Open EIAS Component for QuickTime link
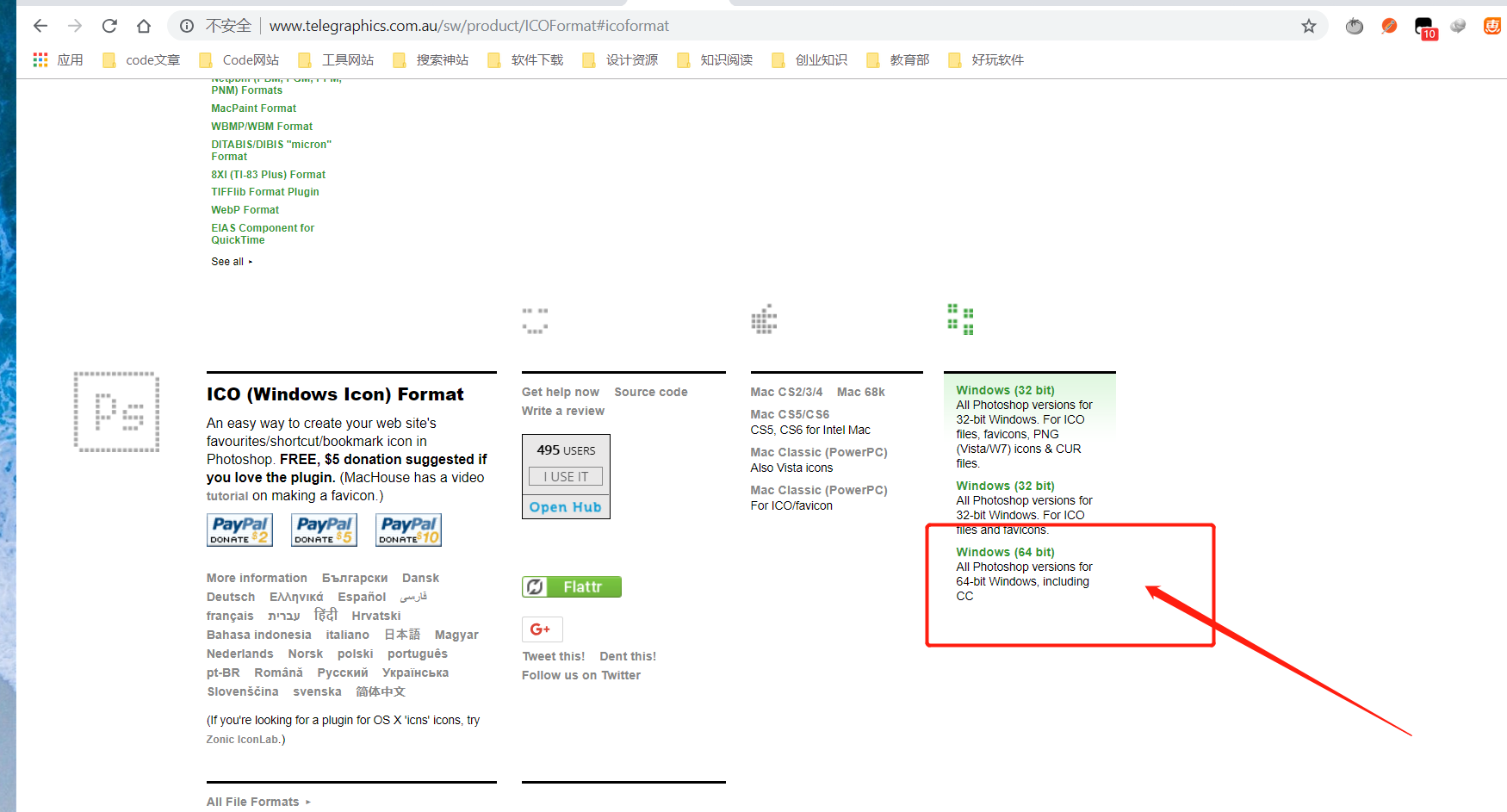The image size is (1507, 812). (263, 234)
